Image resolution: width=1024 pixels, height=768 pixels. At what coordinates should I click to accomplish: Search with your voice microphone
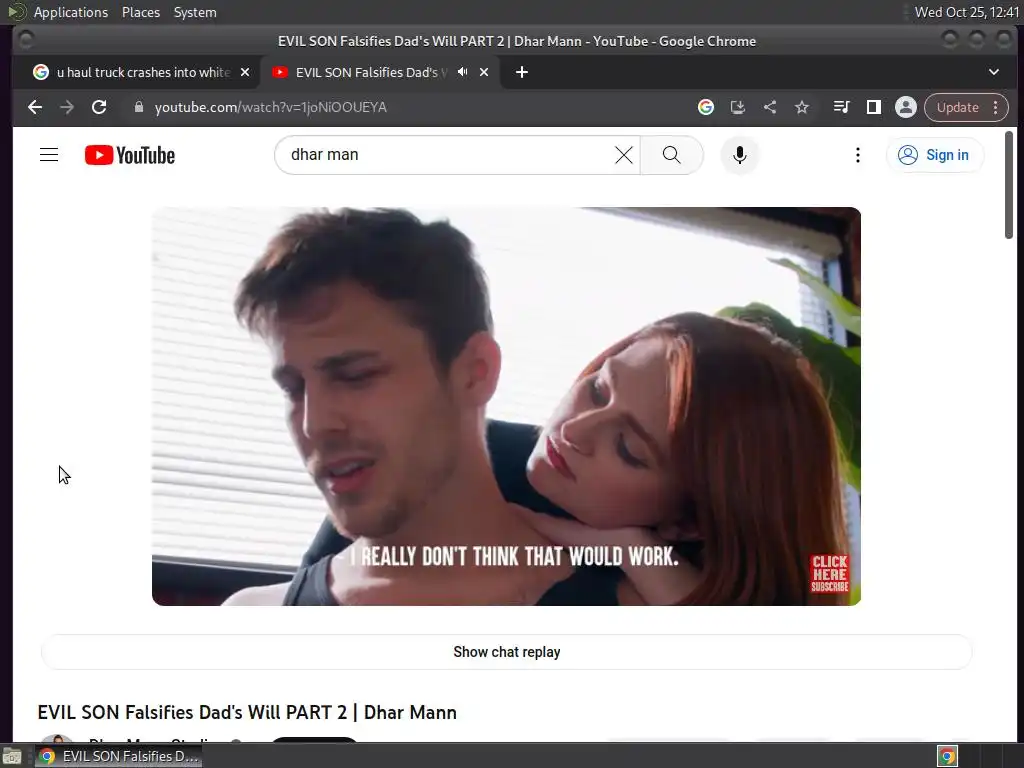(739, 155)
